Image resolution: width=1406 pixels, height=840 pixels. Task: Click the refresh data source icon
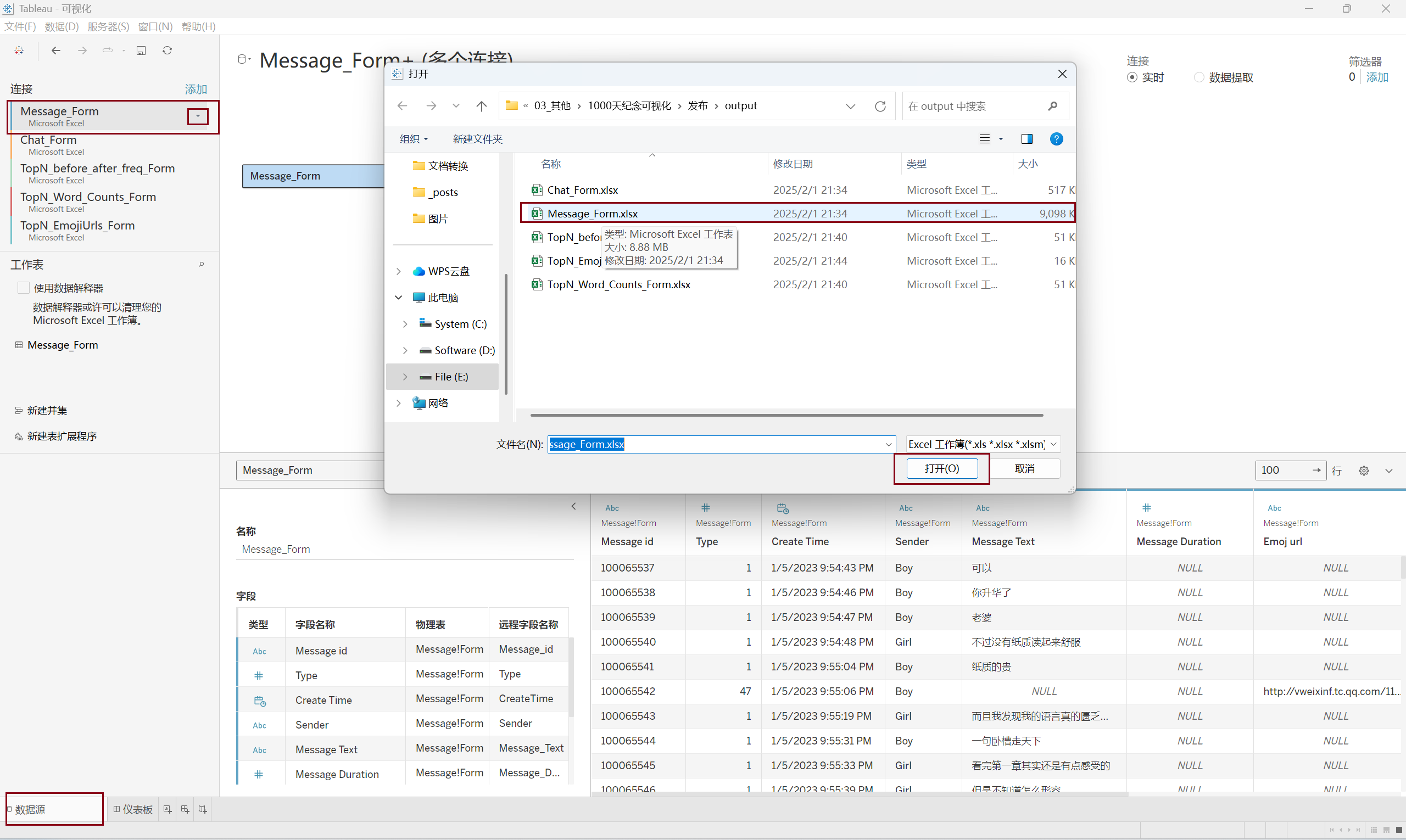[x=167, y=51]
